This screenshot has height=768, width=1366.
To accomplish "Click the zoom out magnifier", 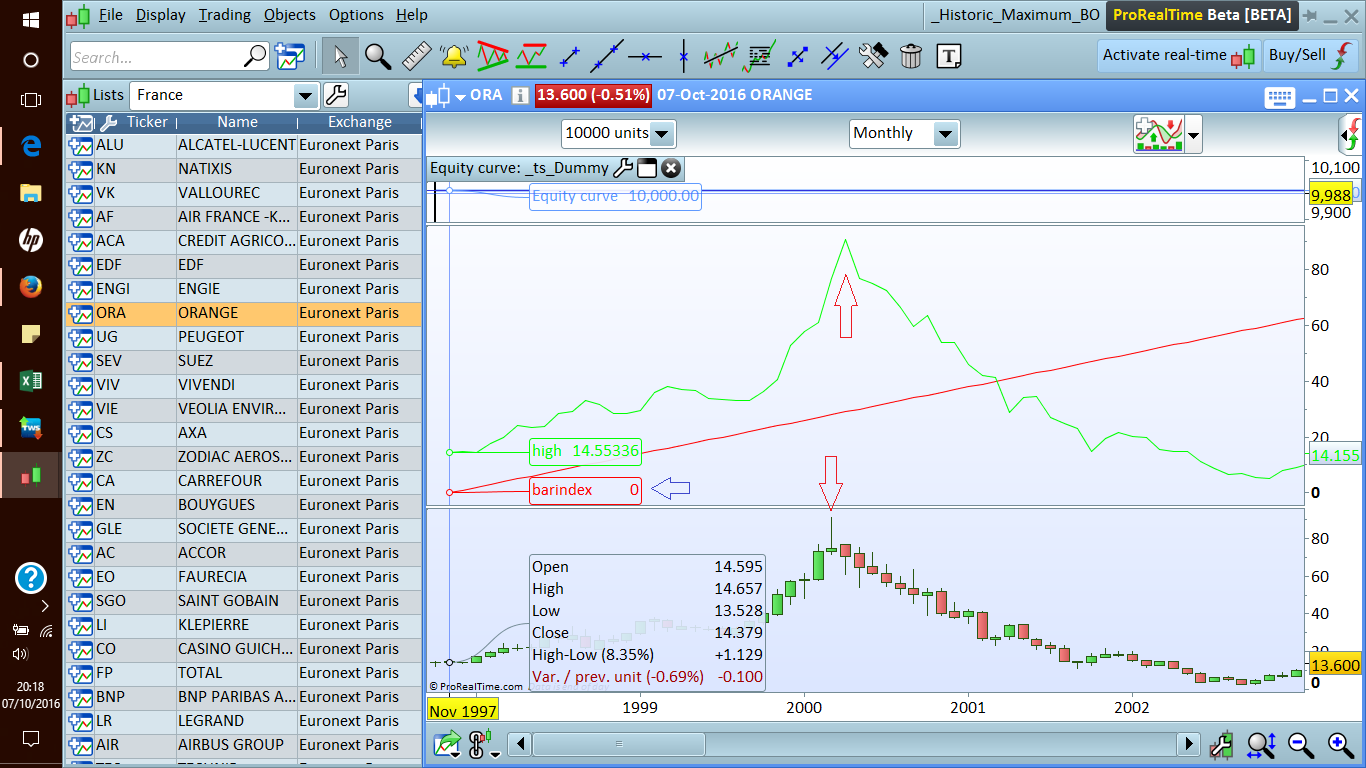I will [1300, 744].
